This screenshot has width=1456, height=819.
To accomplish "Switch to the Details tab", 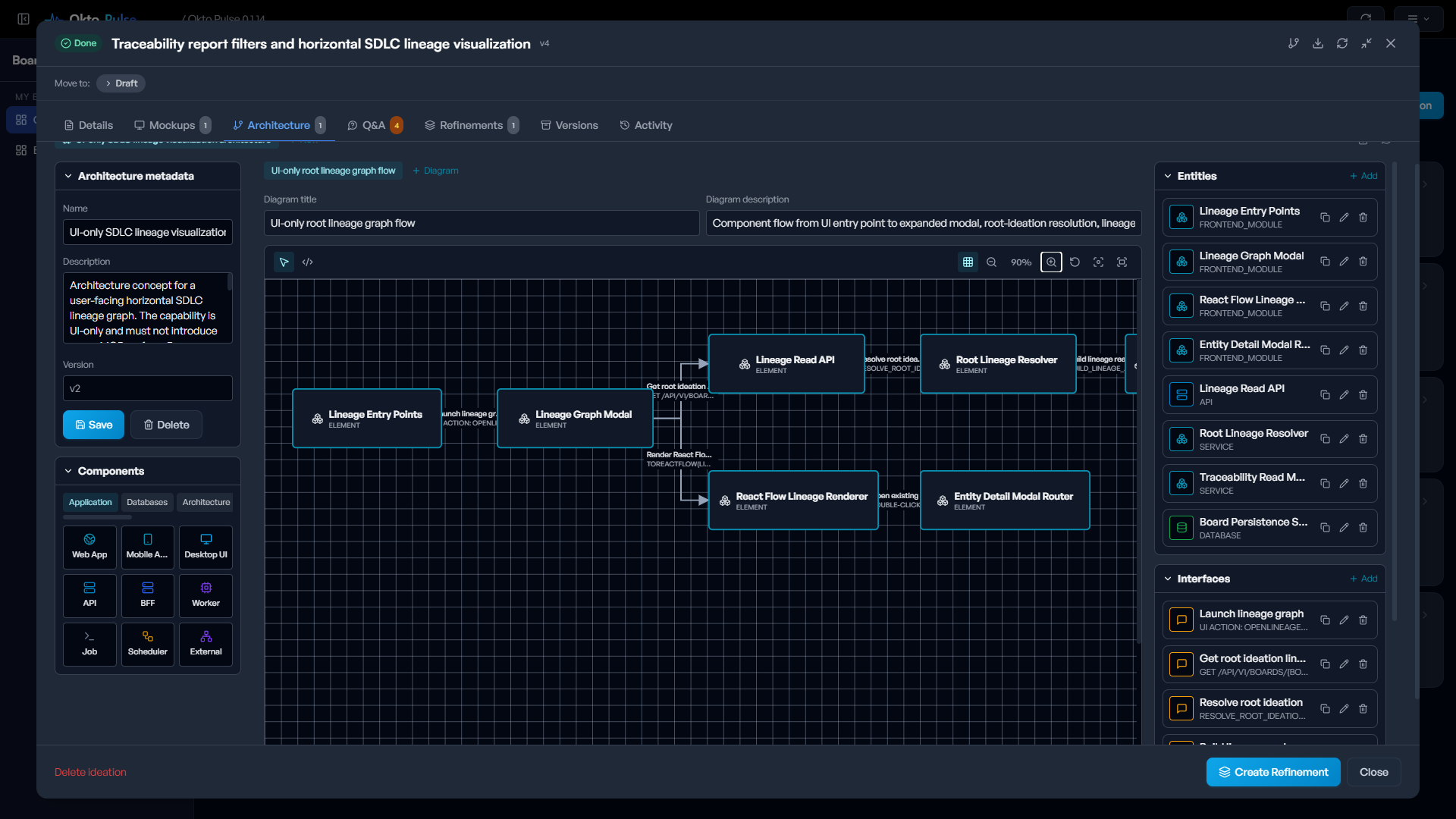I will 89,125.
